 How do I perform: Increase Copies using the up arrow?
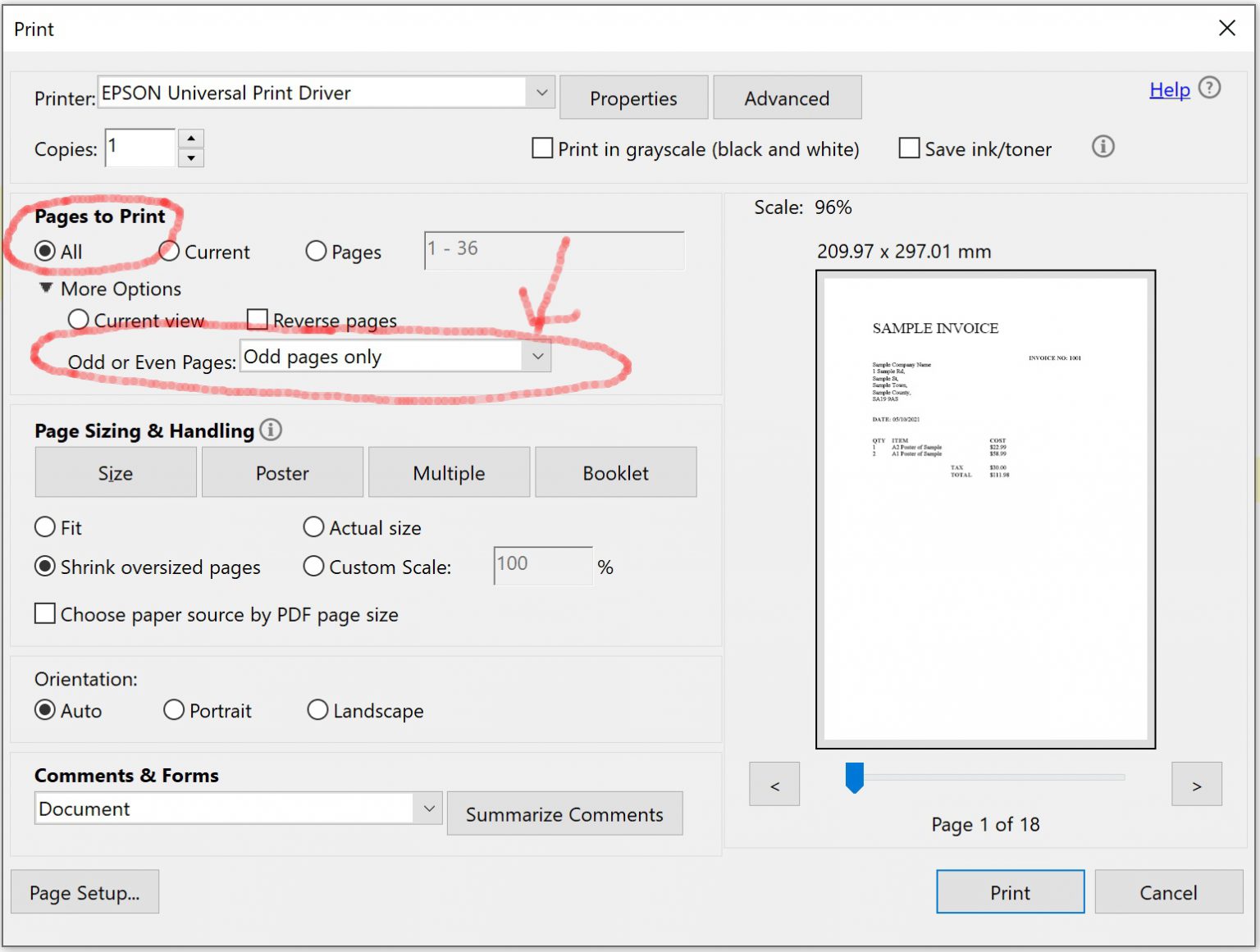191,138
